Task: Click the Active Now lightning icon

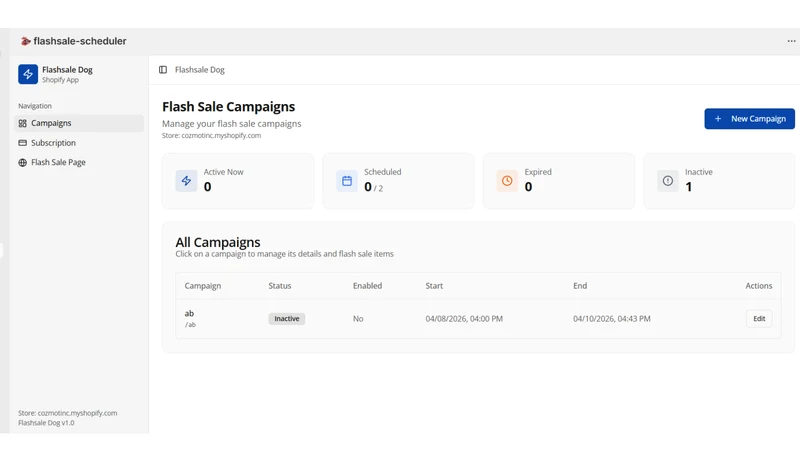Action: point(186,181)
